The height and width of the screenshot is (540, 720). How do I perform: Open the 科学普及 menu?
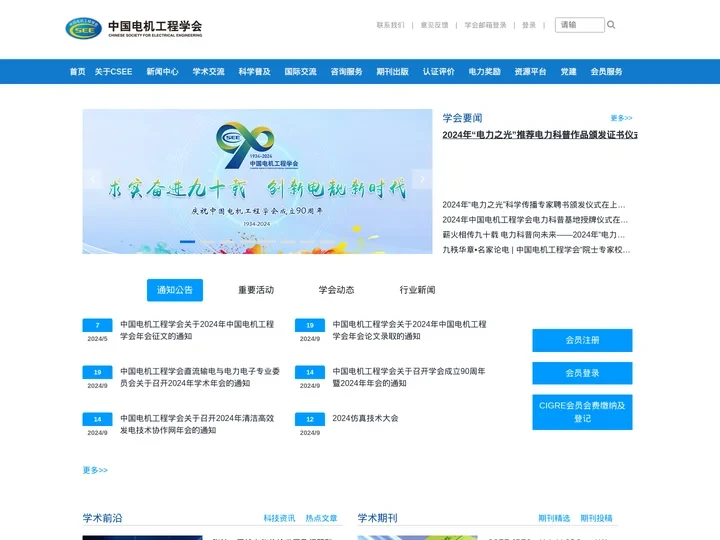(x=254, y=72)
